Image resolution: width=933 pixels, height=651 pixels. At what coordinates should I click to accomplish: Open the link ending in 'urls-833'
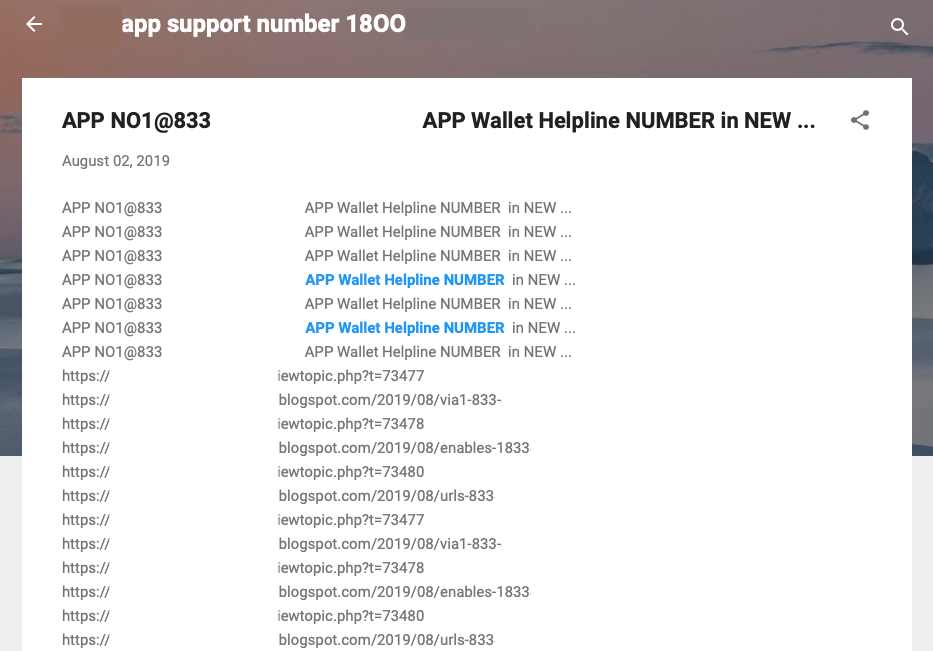pyautogui.click(x=386, y=496)
